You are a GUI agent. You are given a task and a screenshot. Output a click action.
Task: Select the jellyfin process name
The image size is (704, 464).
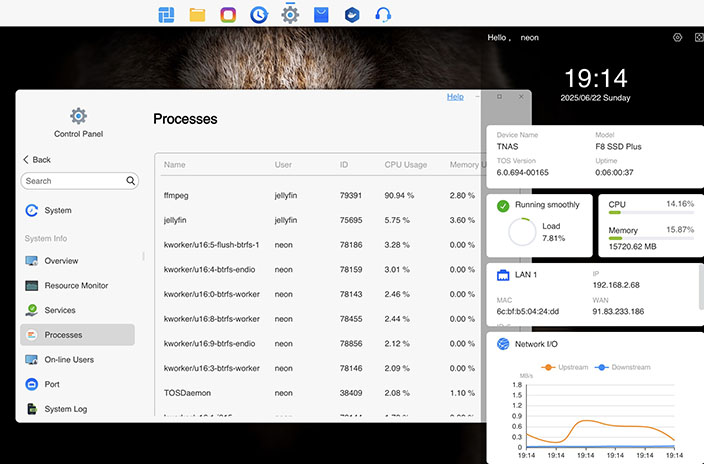(175, 220)
